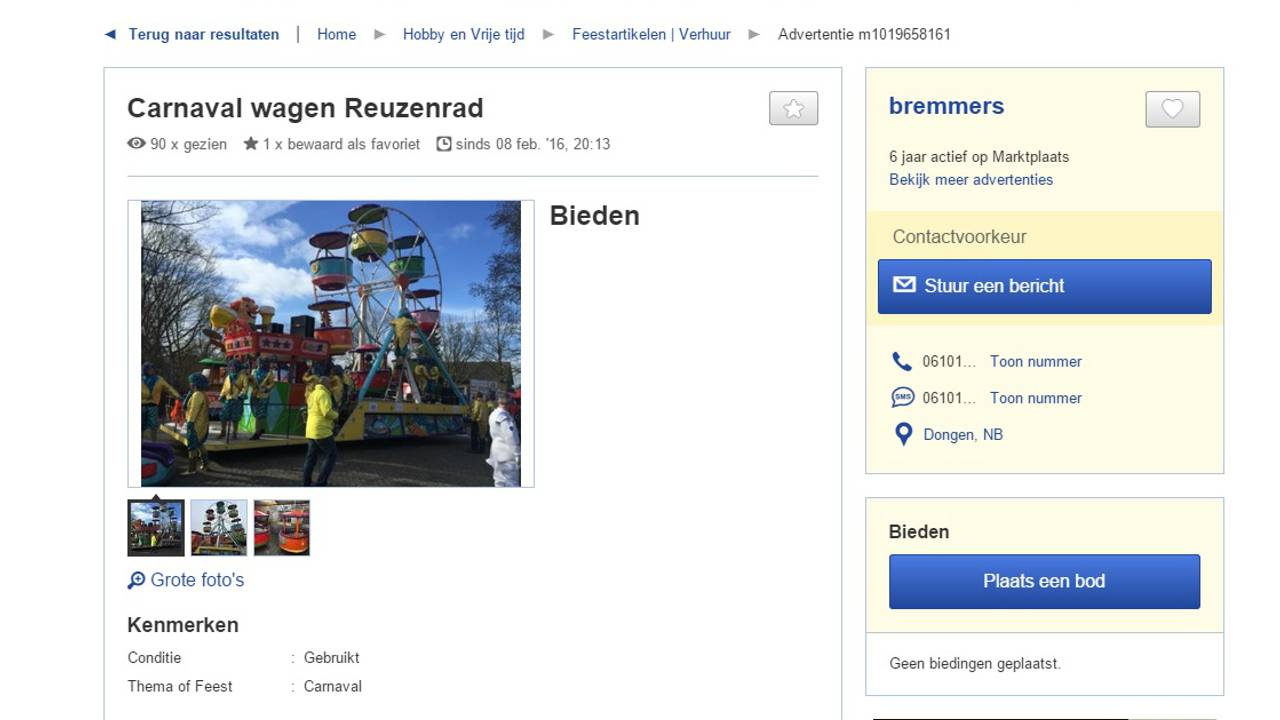Toggle the star to favorite this advertentie
1280x720 pixels.
(793, 108)
